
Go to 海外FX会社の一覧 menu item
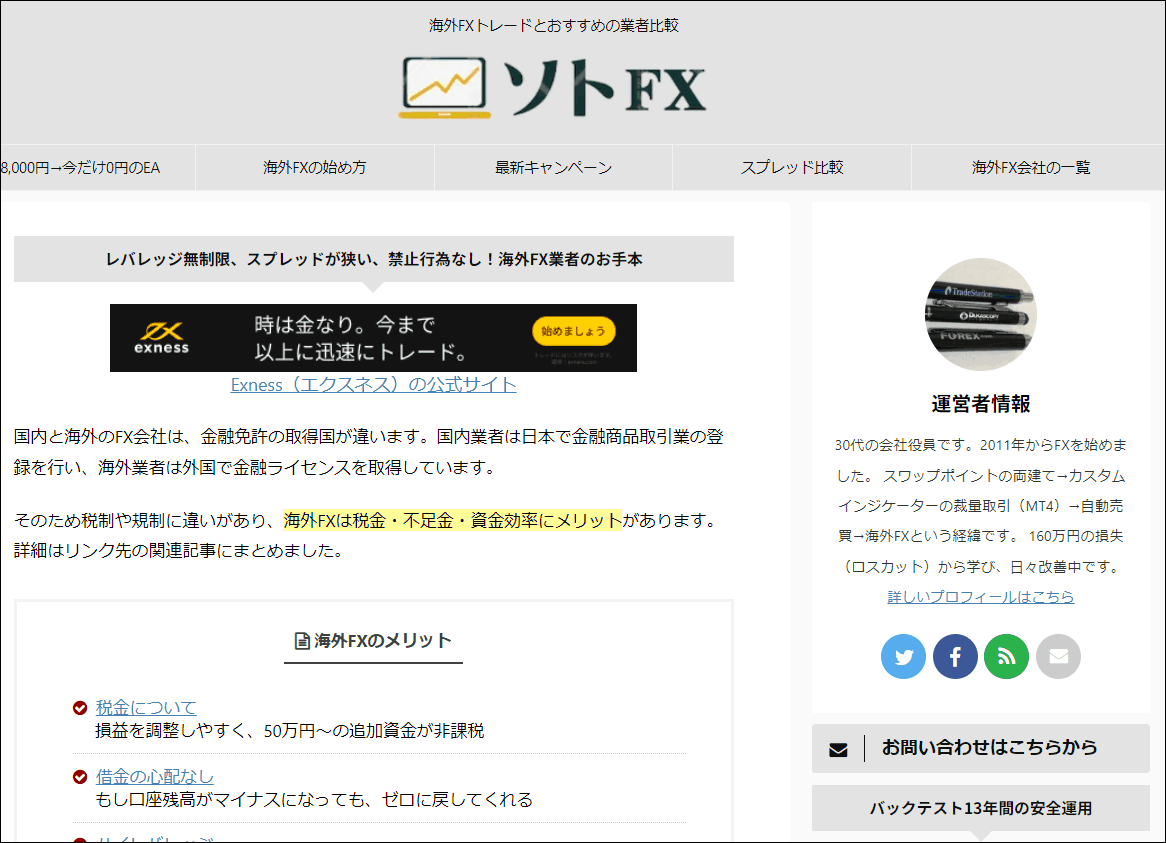[x=1031, y=168]
